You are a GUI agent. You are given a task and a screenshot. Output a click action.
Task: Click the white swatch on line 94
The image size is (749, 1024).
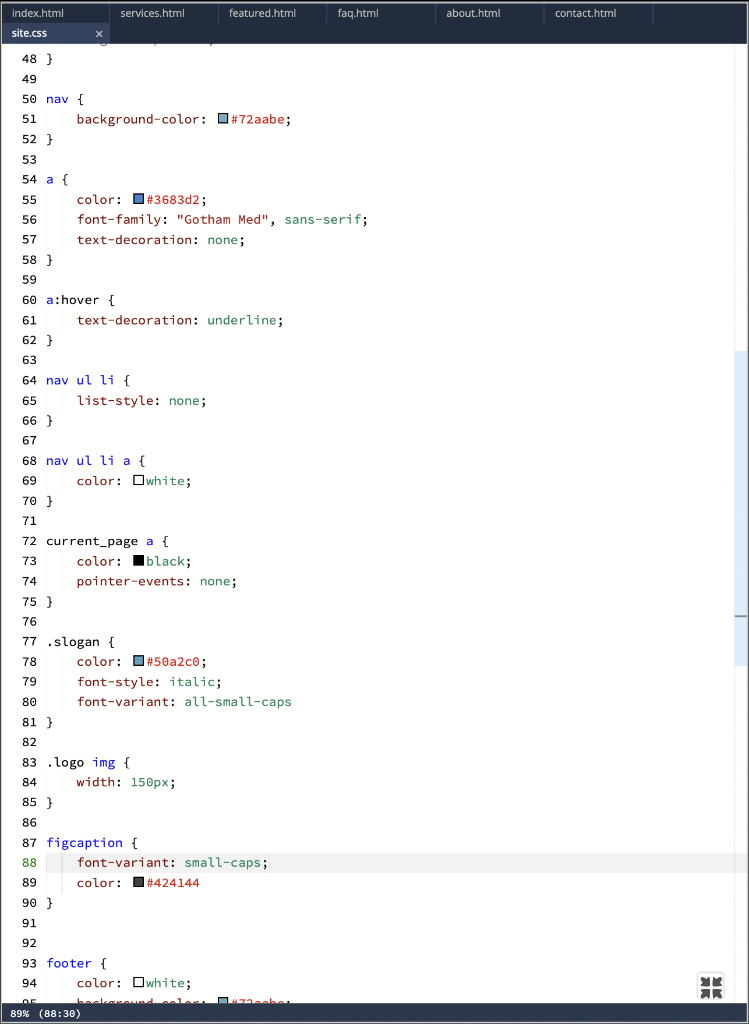[x=138, y=983]
